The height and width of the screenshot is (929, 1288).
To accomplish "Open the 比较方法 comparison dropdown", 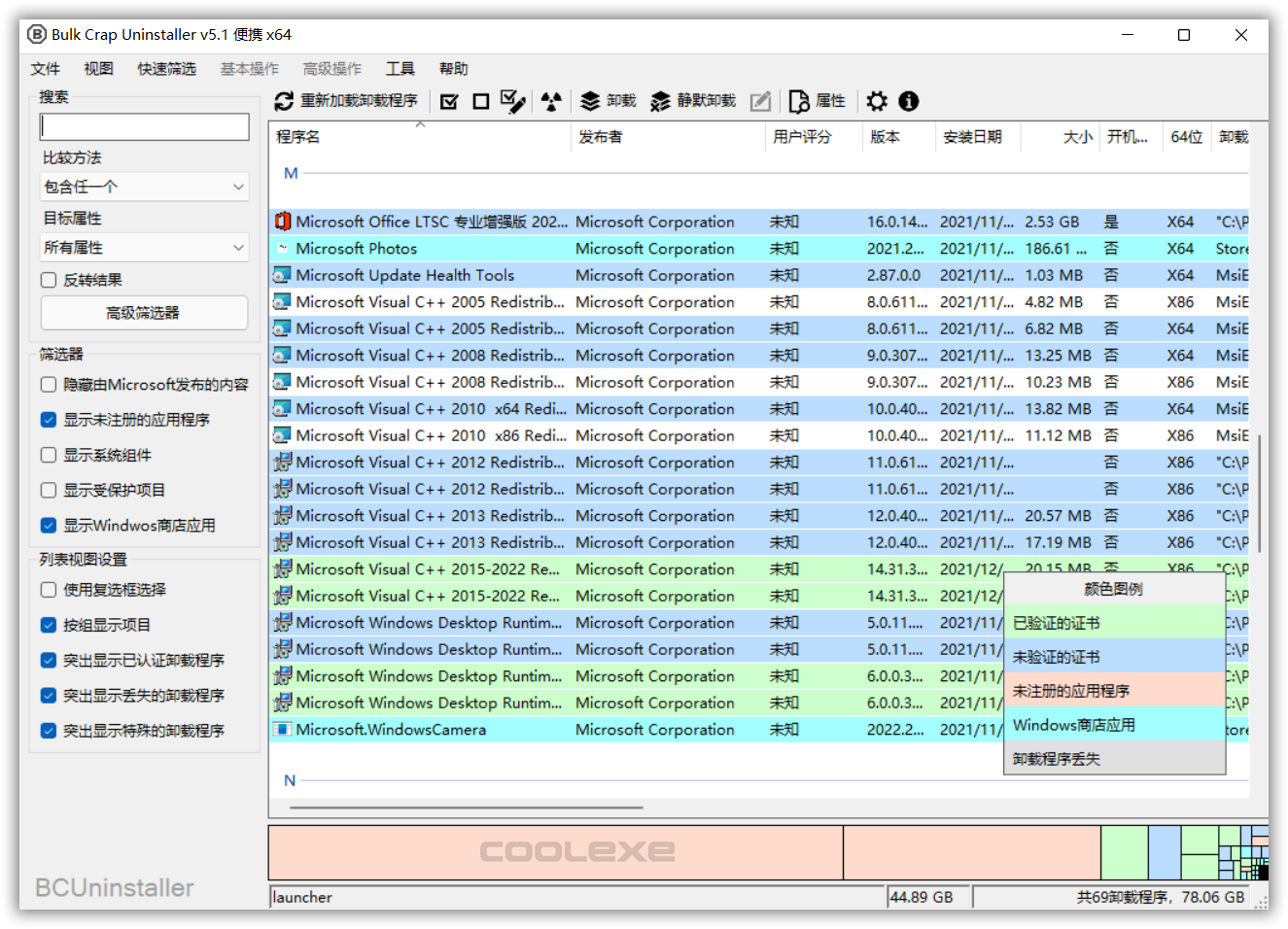I will (144, 186).
